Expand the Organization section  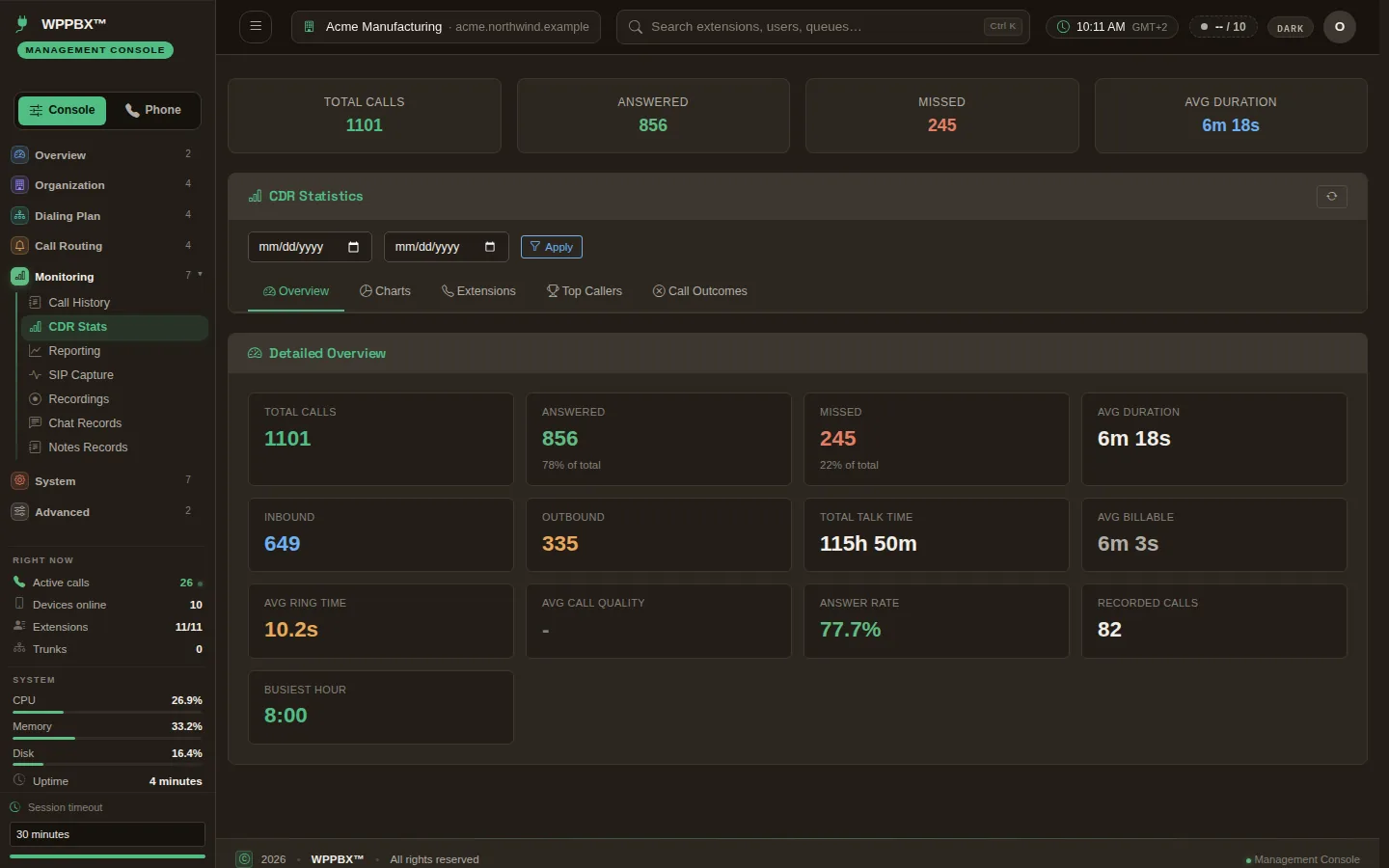click(x=108, y=185)
